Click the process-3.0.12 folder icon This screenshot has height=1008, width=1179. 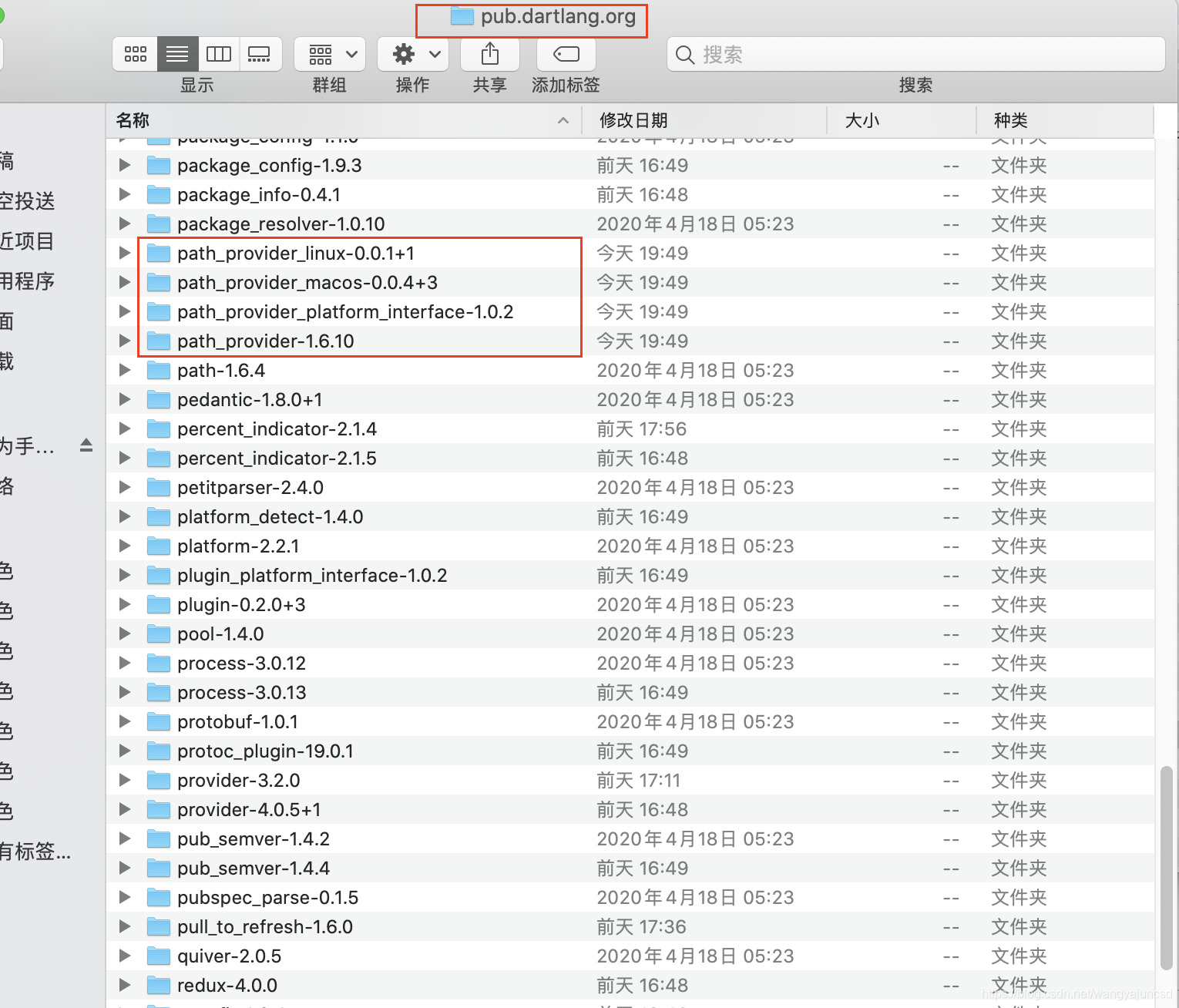(159, 663)
